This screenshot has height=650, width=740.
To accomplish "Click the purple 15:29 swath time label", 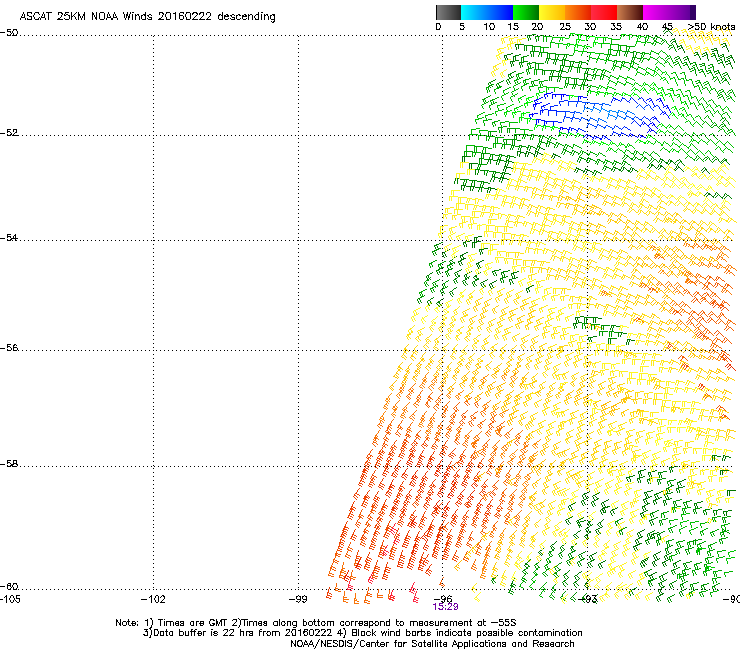I will (445, 607).
